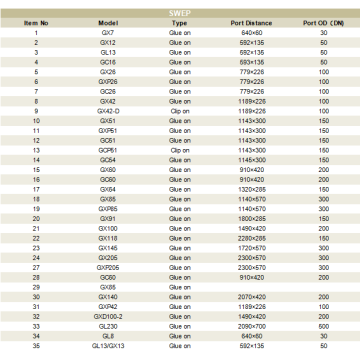Select the GX91 model cell
Screen dimensions: 360x360
pos(108,219)
